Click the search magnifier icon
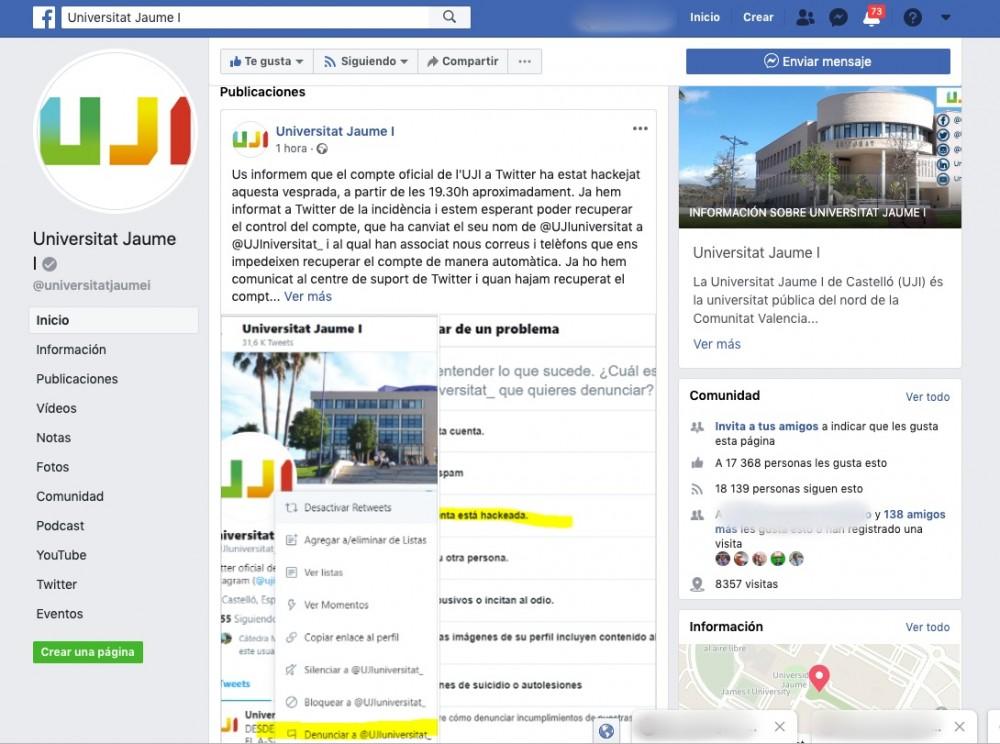This screenshot has height=744, width=1000. 450,17
